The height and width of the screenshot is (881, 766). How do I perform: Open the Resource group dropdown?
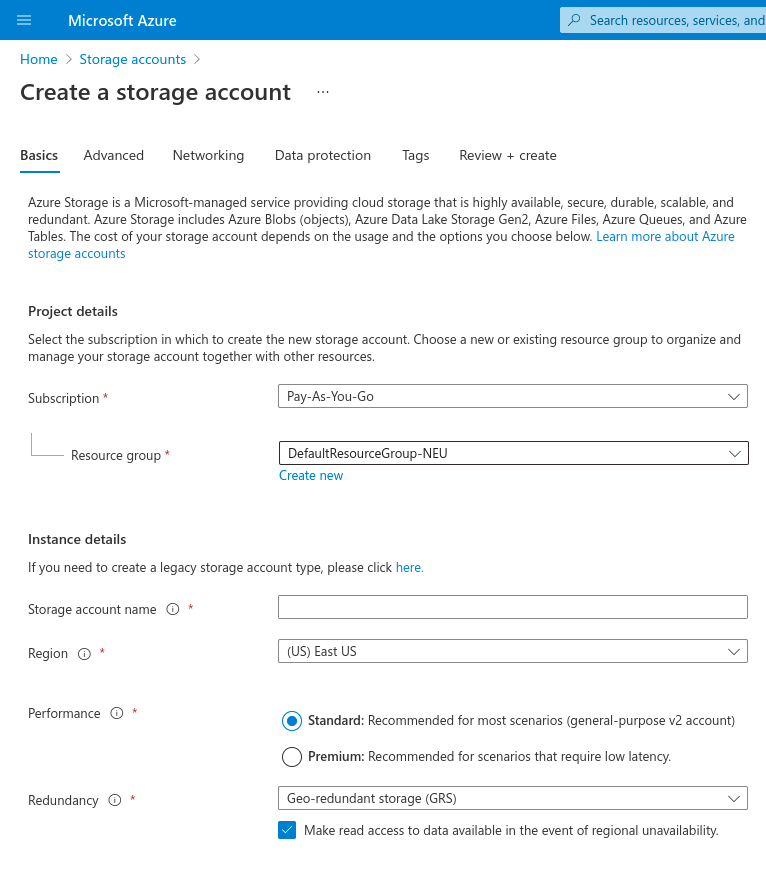[x=512, y=453]
